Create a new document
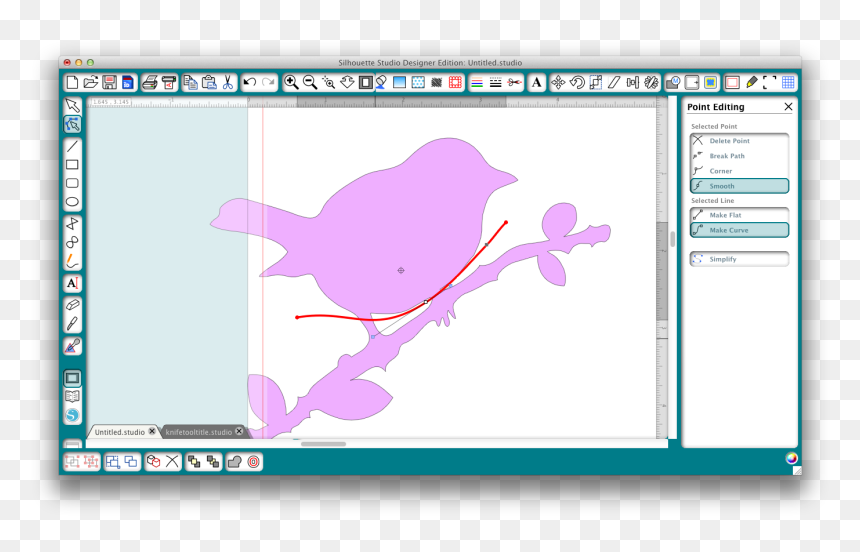This screenshot has width=860, height=552. coord(72,83)
